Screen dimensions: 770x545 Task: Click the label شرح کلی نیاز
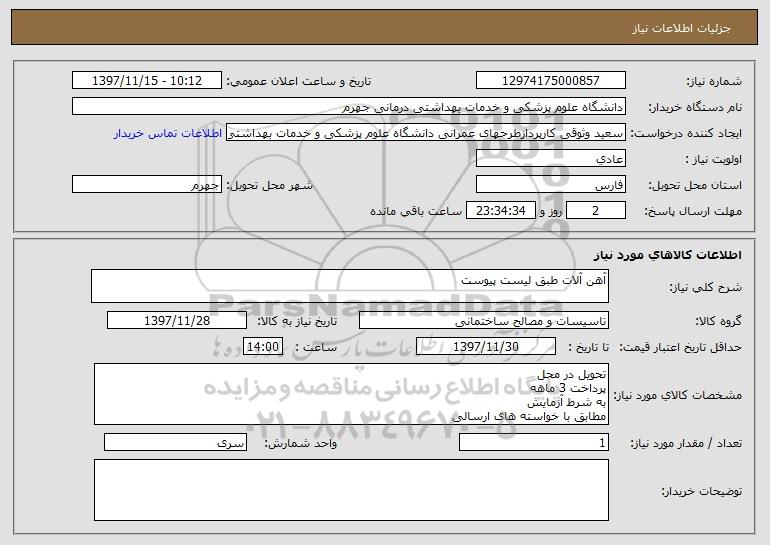pyautogui.click(x=706, y=288)
